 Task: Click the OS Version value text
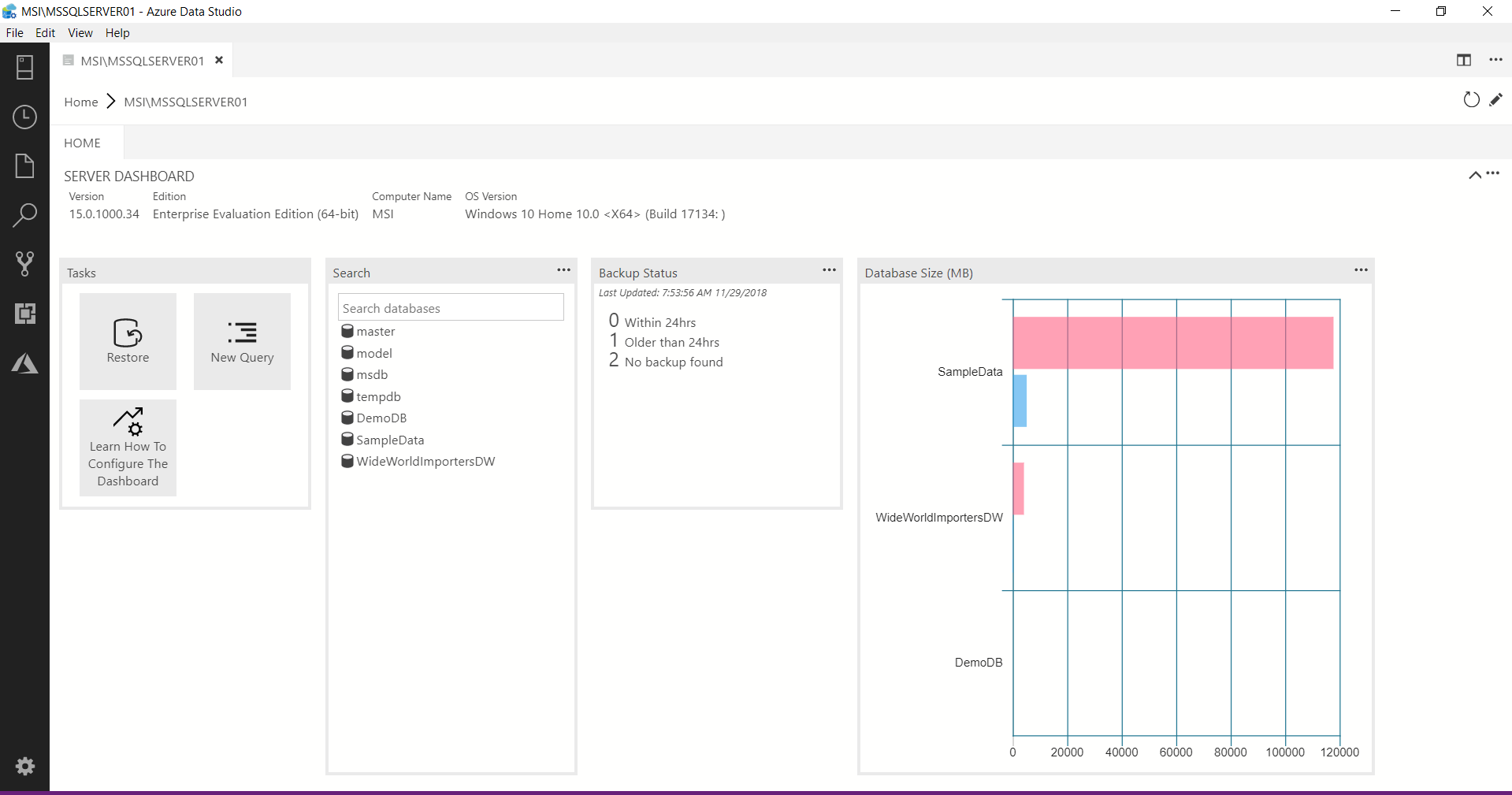click(x=595, y=214)
